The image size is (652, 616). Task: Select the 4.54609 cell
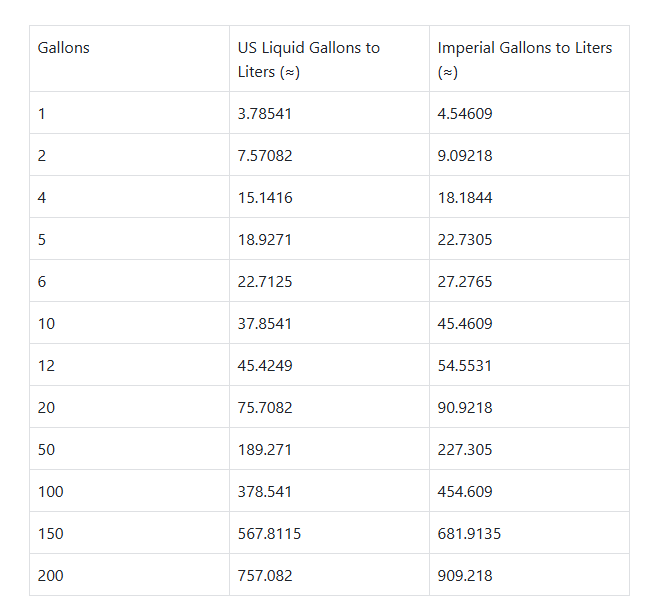465,114
